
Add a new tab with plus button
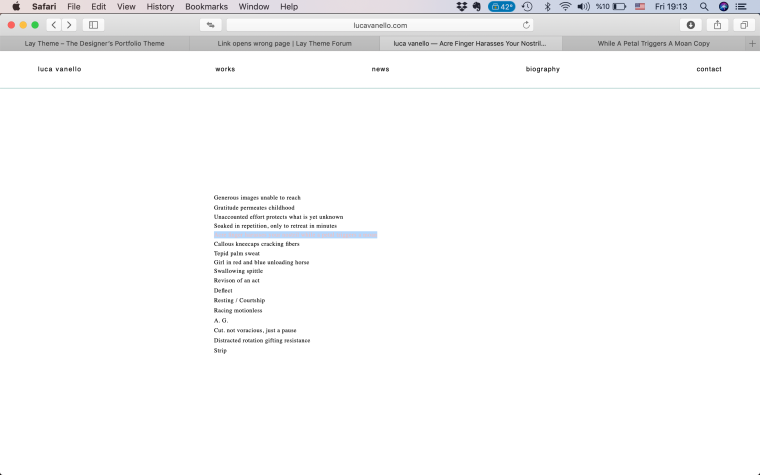coord(752,44)
